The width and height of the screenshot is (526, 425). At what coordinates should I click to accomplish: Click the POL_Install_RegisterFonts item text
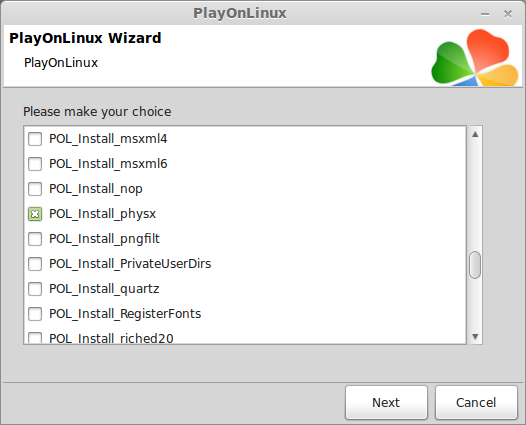tap(125, 314)
